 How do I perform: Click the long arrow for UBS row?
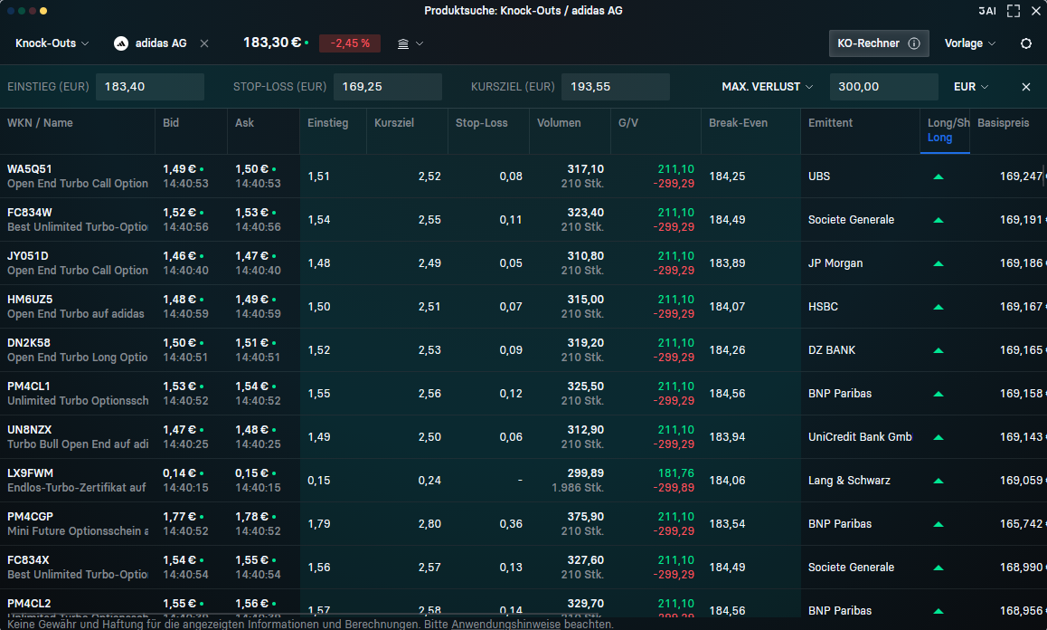point(938,176)
